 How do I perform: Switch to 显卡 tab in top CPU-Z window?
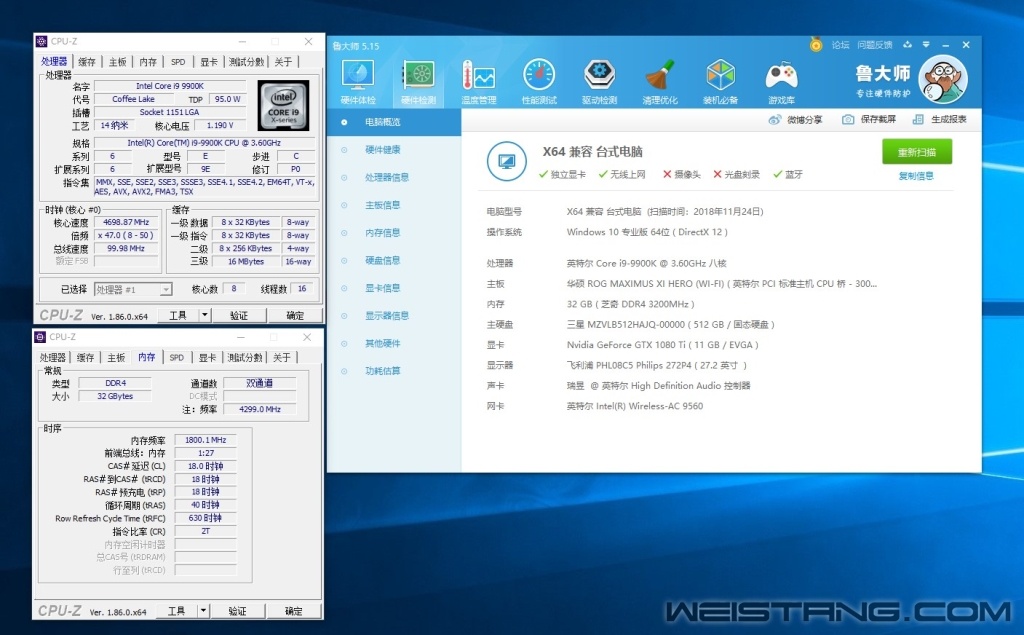click(209, 62)
